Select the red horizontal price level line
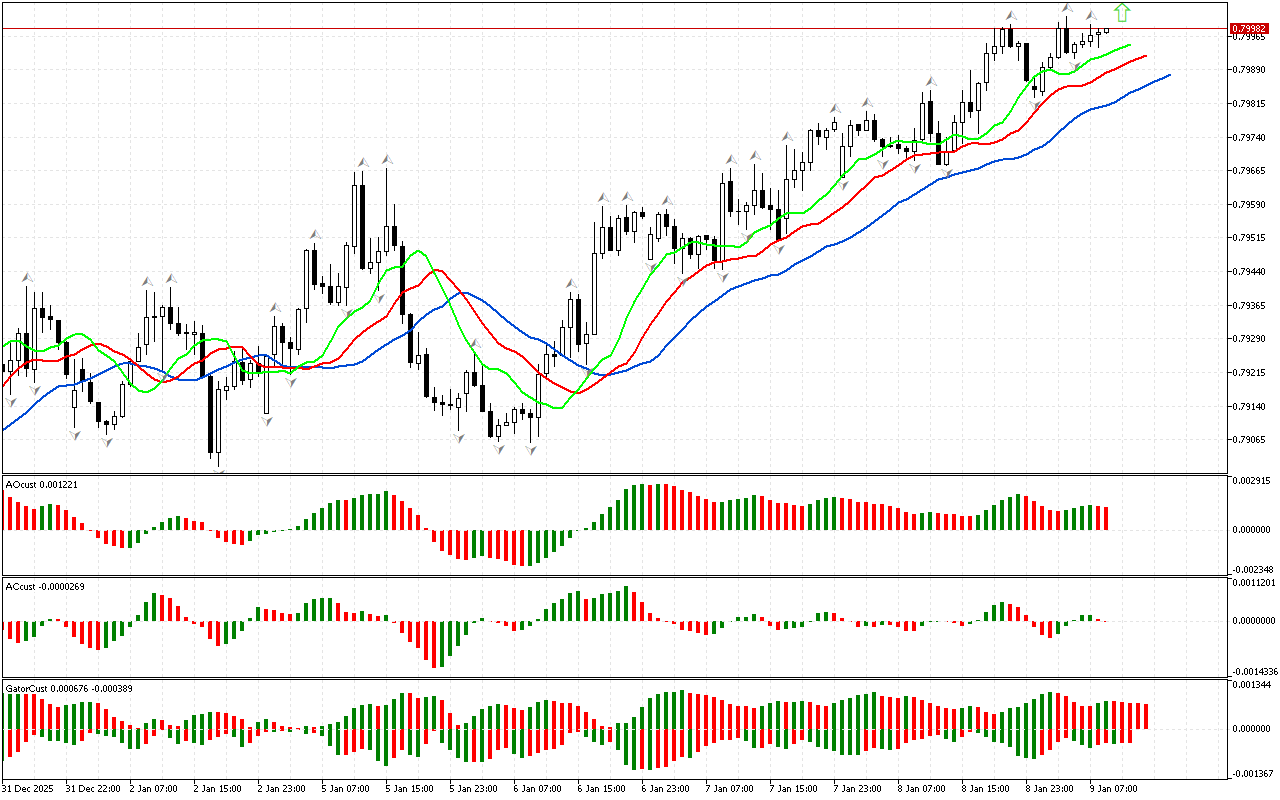This screenshot has height=800, width=1280. click(x=600, y=28)
